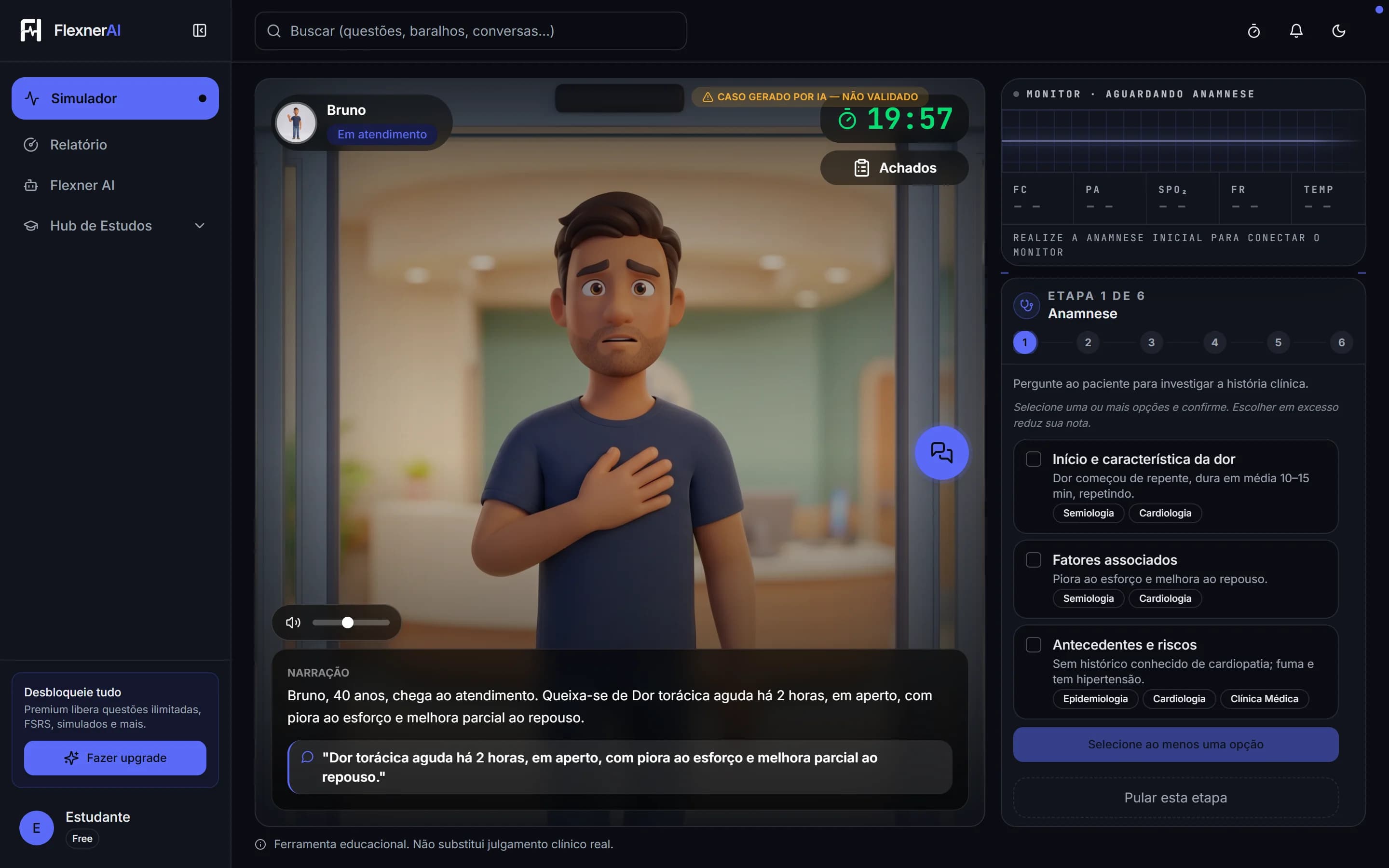Click the 19:57 countdown timer
The width and height of the screenshot is (1389, 868).
[x=910, y=120]
